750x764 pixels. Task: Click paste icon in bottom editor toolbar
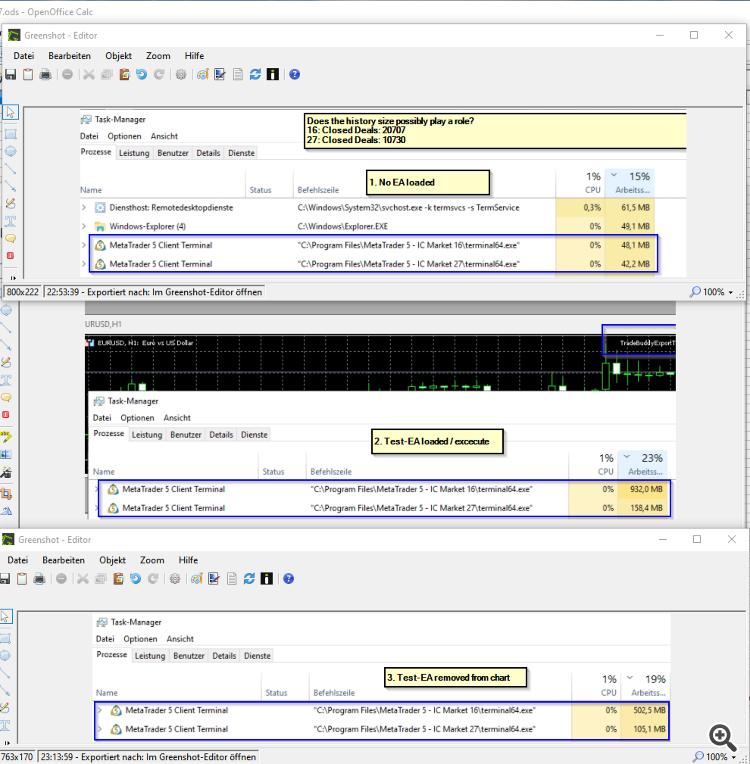(118, 579)
